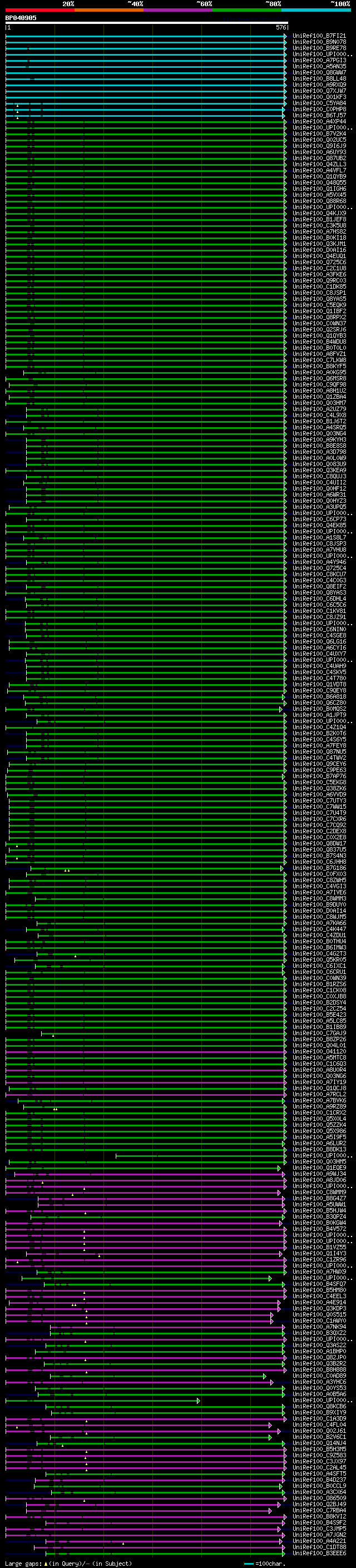Screen dimensions: 356x1568
Task: Select the UniRef100_Q48Q55 label
Action: coord(319,183)
